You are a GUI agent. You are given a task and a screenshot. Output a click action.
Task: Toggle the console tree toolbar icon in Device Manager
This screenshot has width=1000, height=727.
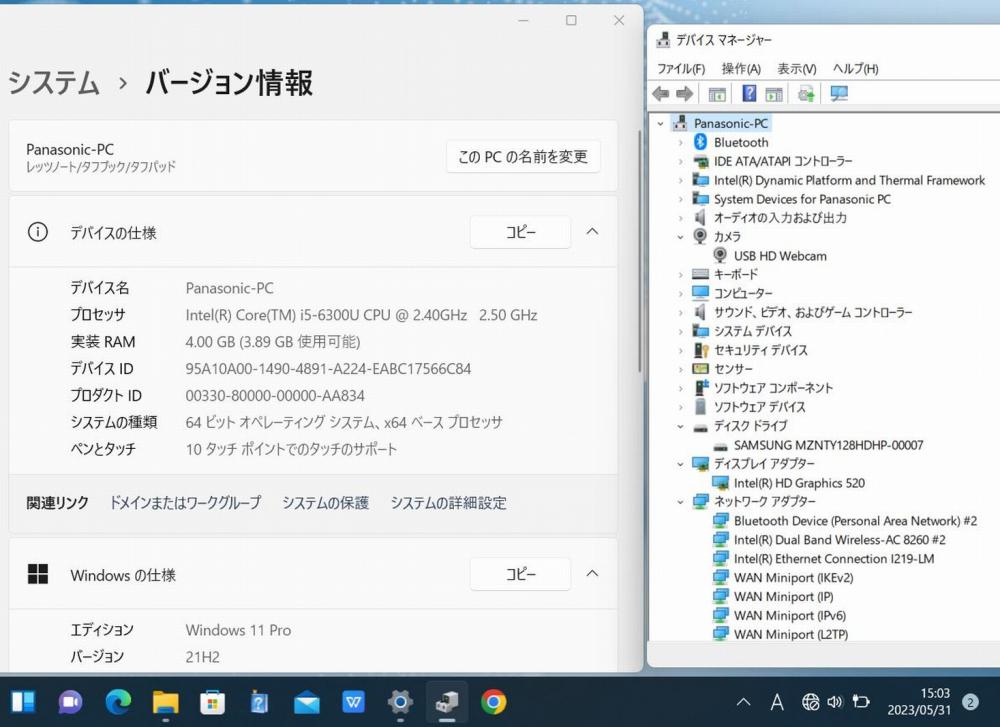pyautogui.click(x=717, y=94)
